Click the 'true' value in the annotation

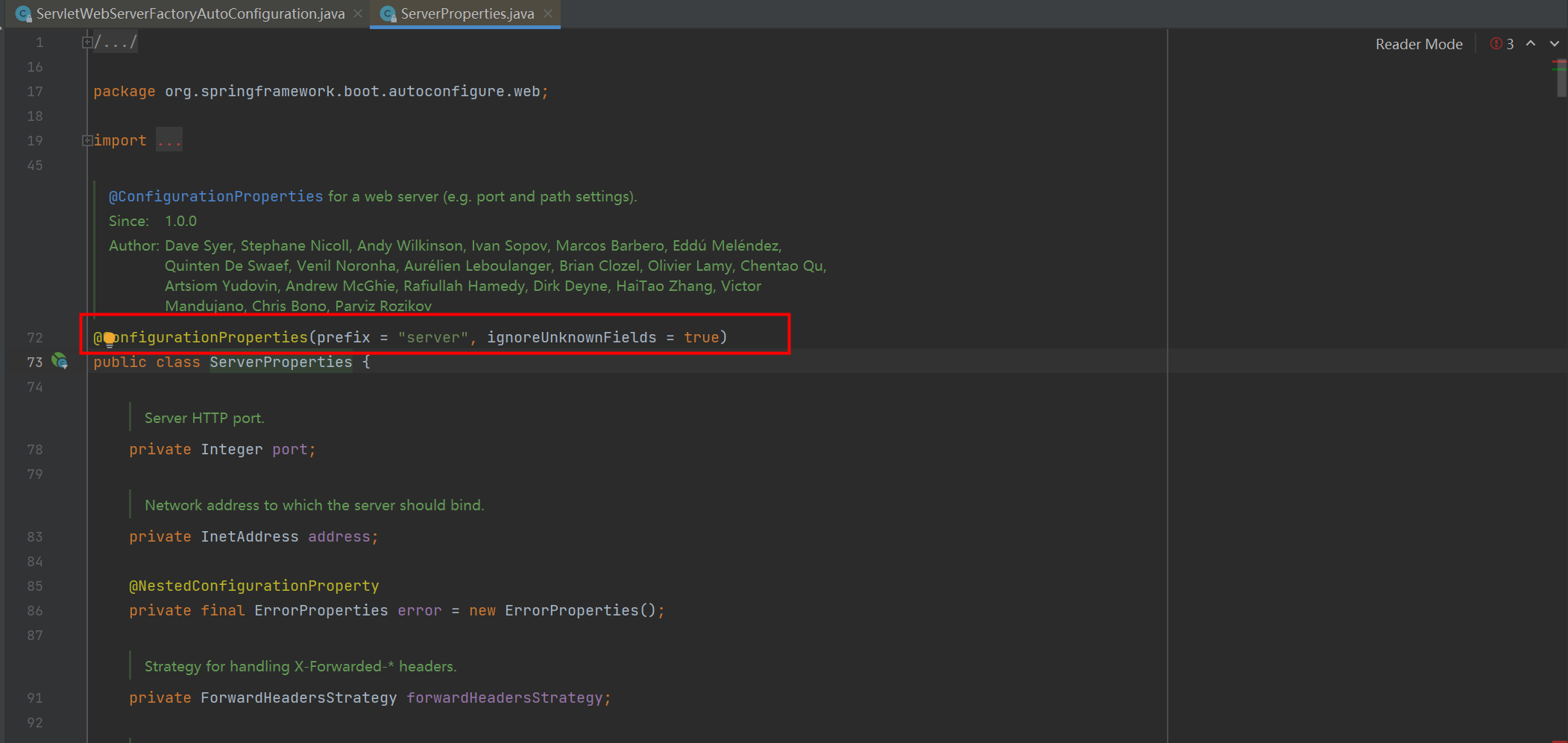702,337
